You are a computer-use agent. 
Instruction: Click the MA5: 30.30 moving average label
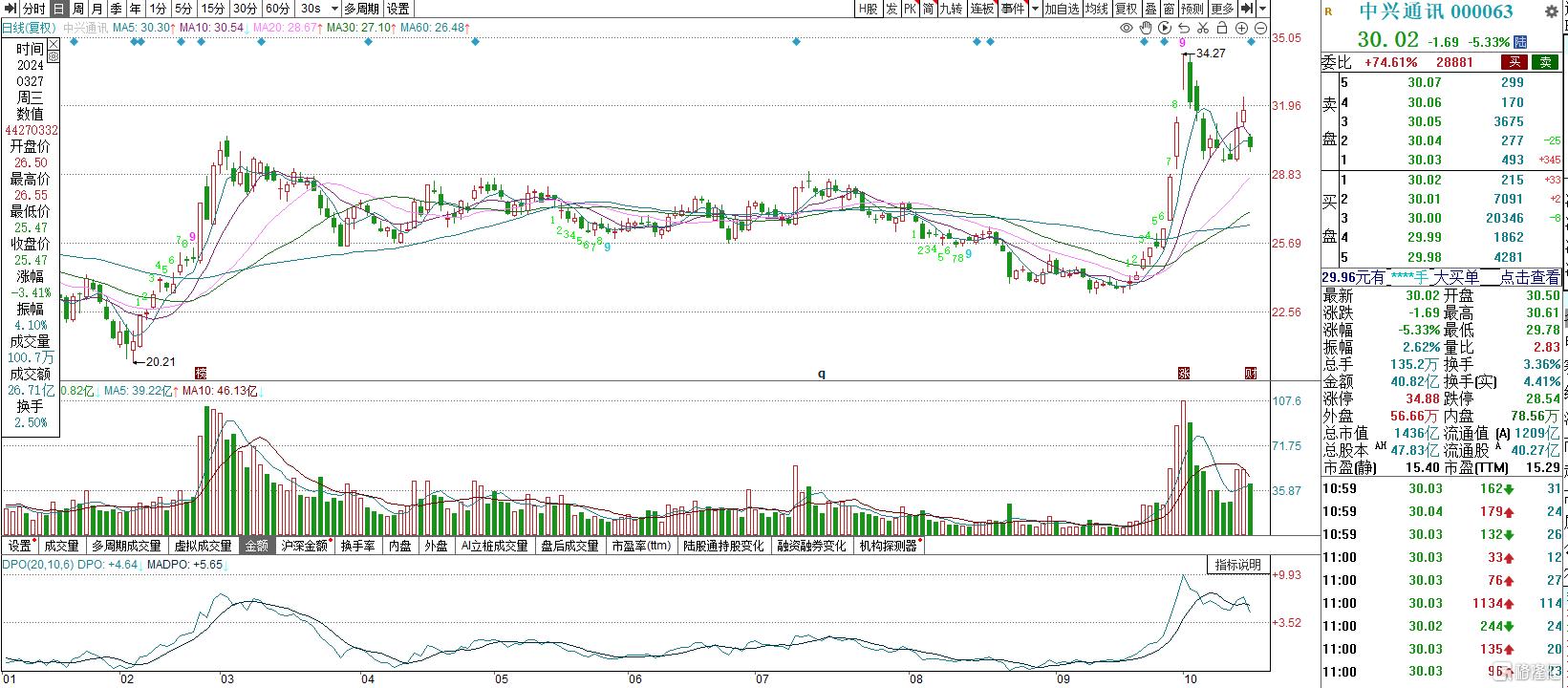coord(142,28)
